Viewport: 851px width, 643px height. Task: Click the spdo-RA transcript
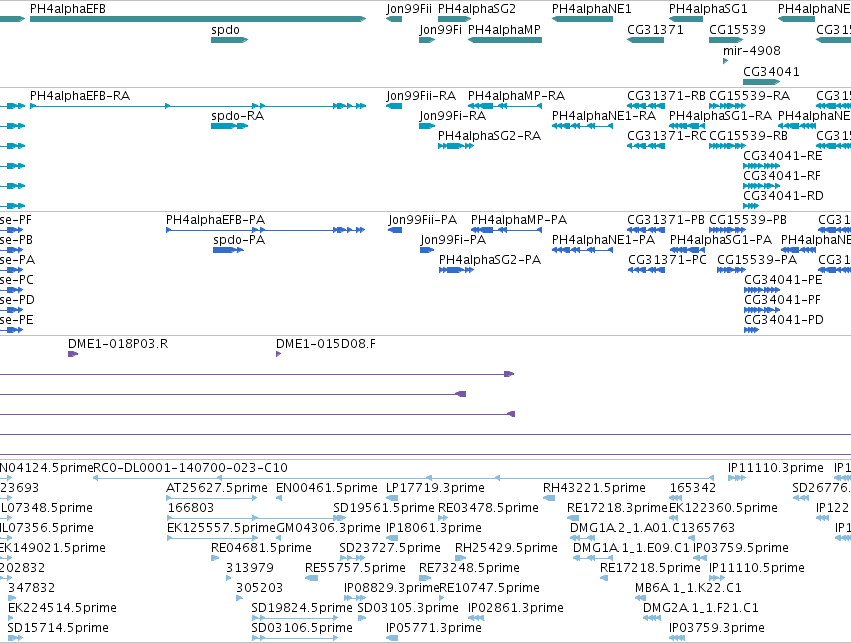(x=230, y=126)
